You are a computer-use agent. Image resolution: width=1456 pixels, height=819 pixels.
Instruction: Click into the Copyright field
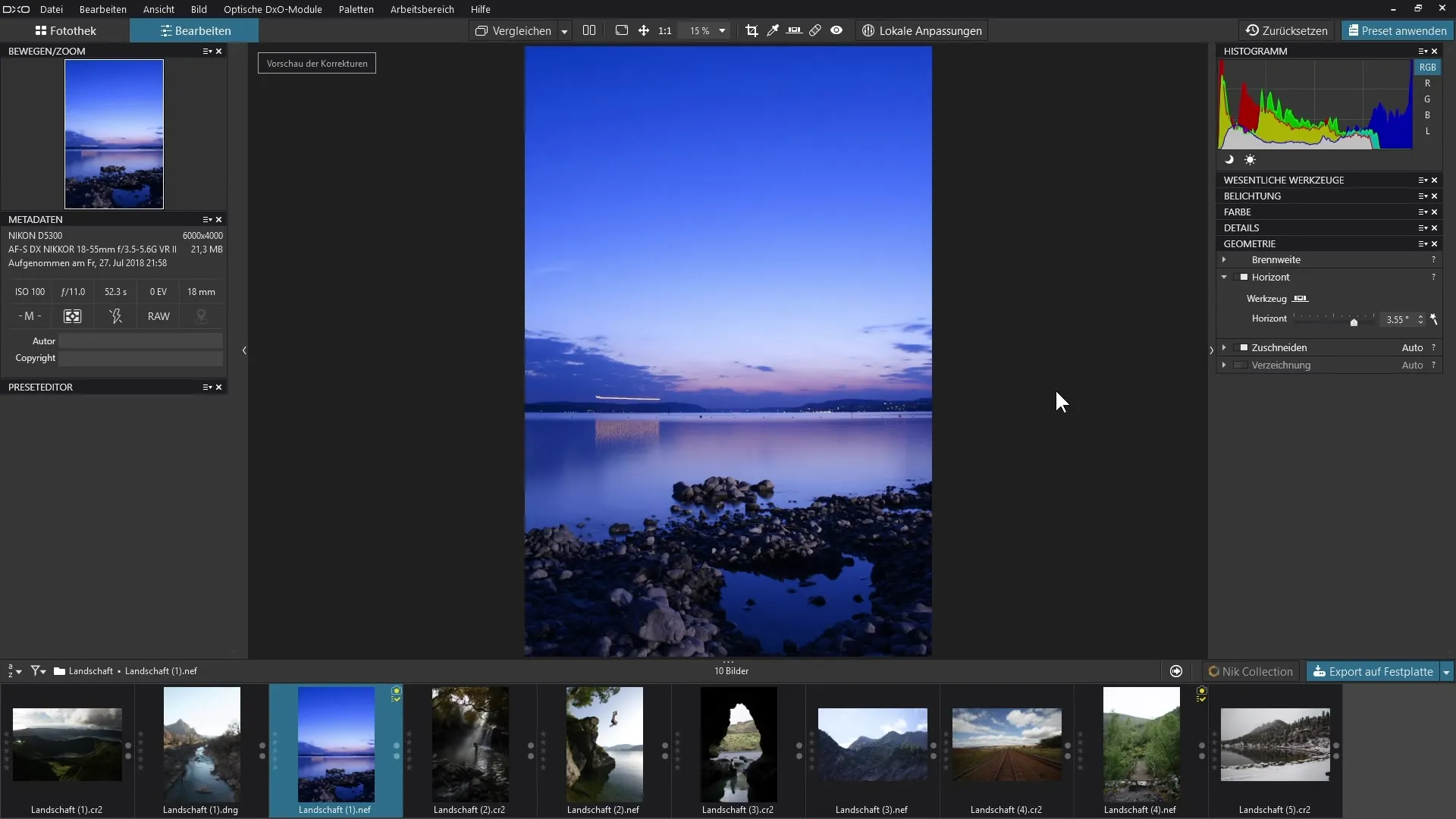(141, 358)
